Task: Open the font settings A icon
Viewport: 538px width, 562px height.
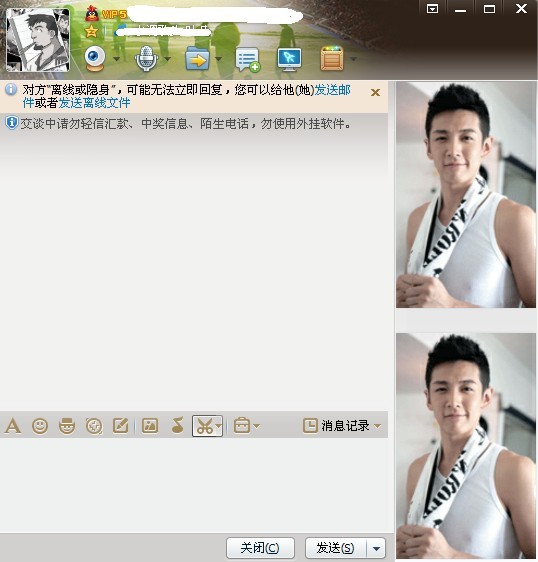Action: click(x=13, y=426)
